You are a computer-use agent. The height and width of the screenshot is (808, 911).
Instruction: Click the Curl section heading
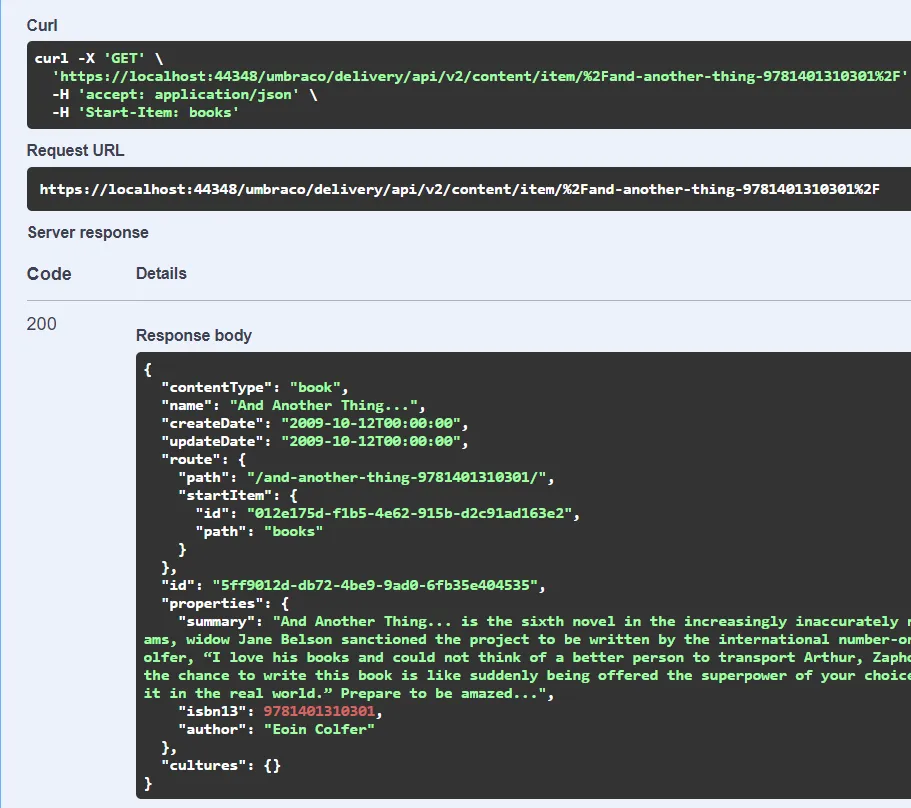[41, 25]
